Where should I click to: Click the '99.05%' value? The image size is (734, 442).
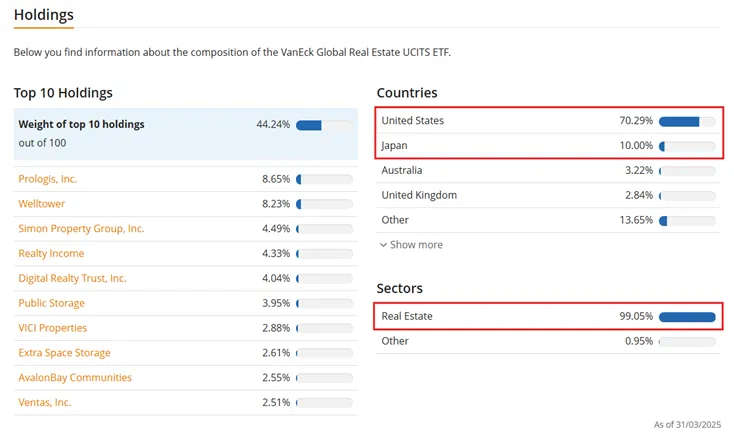click(636, 316)
